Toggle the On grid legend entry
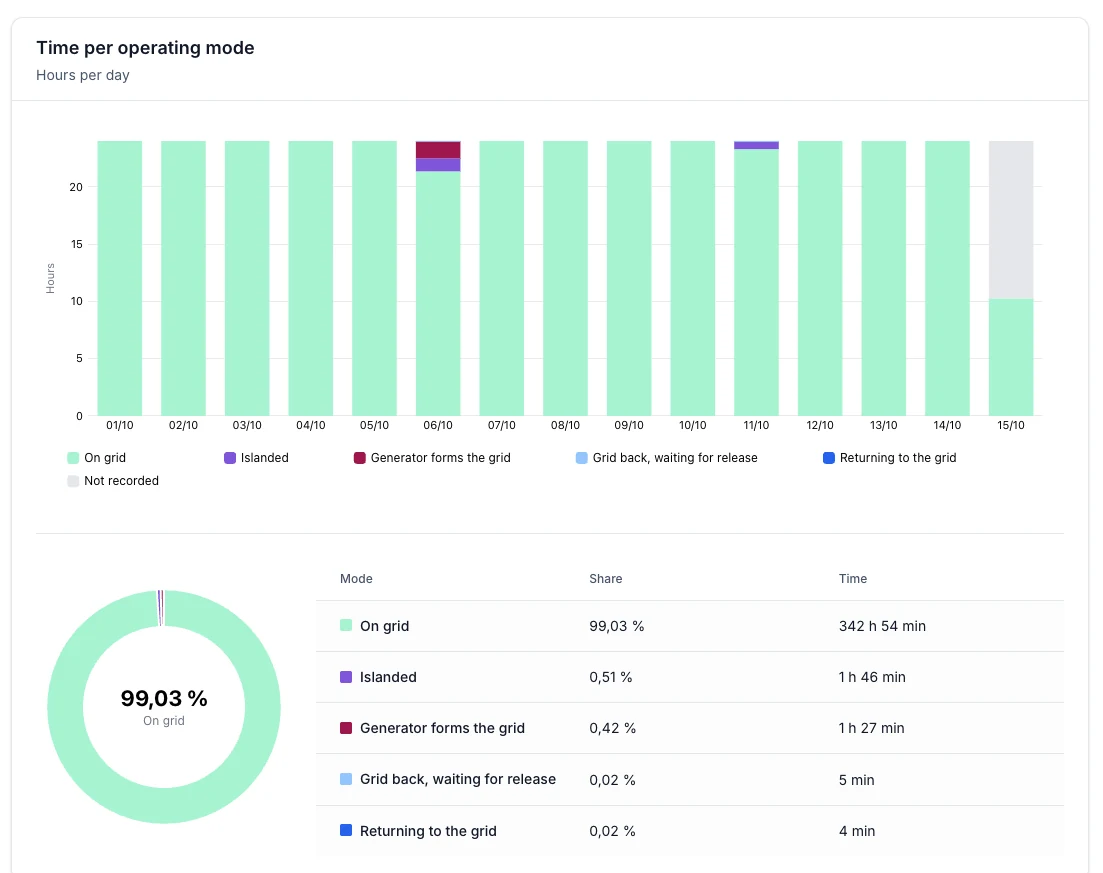Image resolution: width=1103 pixels, height=873 pixels. click(x=96, y=458)
